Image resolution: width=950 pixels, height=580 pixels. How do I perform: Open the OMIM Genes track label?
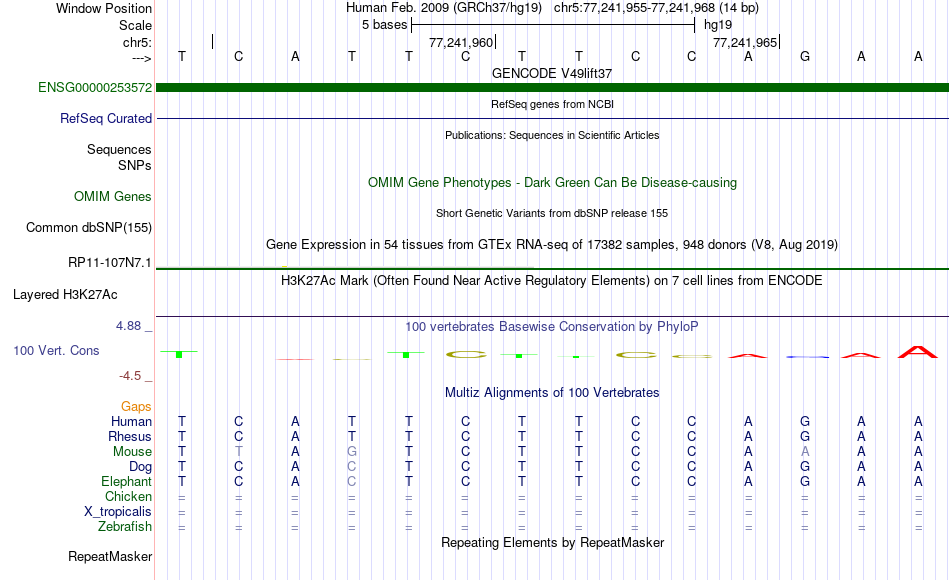click(112, 196)
